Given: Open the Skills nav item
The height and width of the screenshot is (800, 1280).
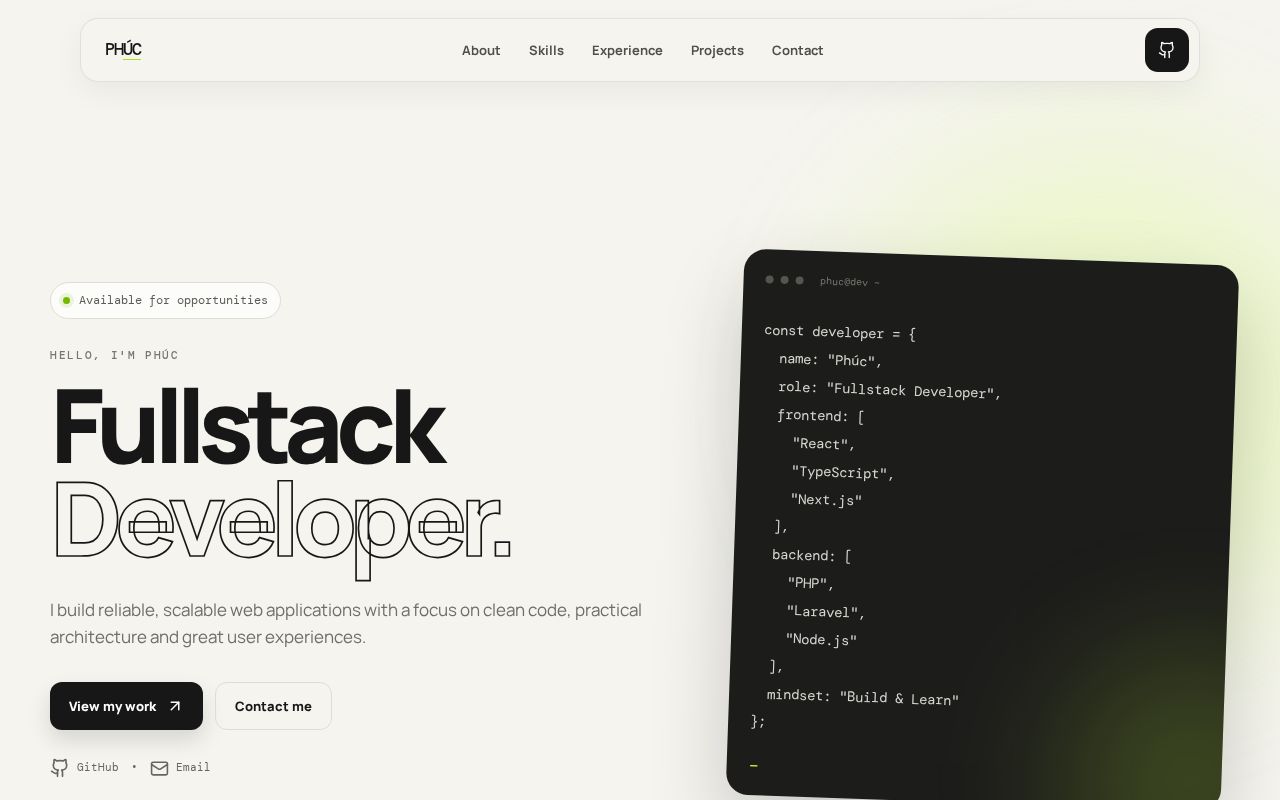Looking at the screenshot, I should click(x=546, y=50).
